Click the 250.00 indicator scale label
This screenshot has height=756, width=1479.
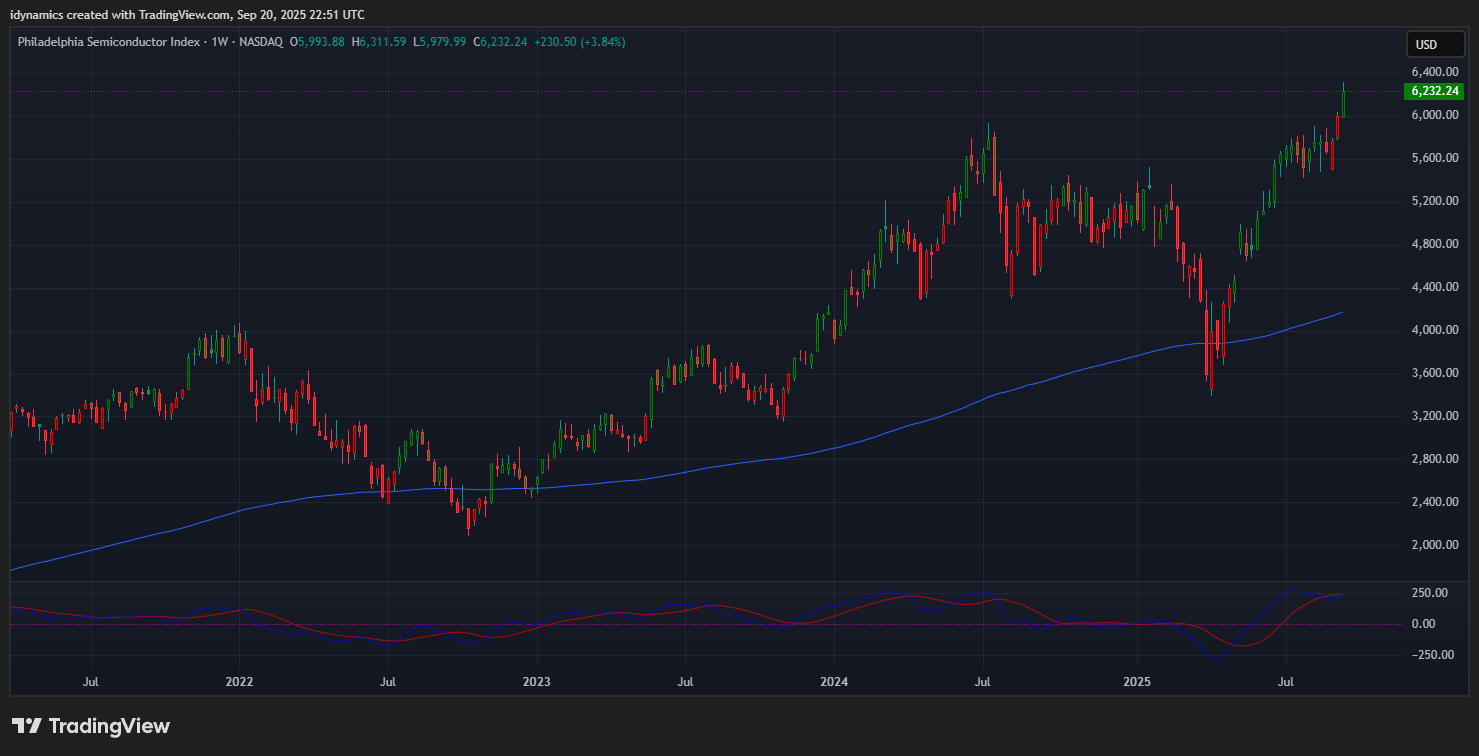point(1428,593)
